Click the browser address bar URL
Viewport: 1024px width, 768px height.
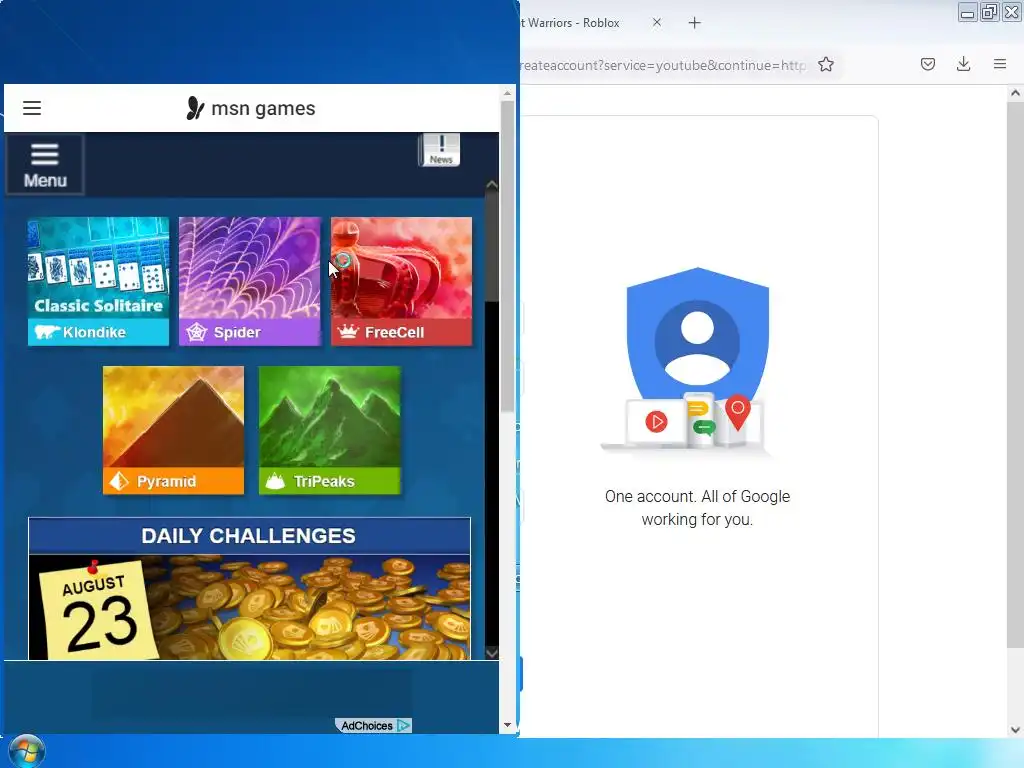(x=663, y=65)
